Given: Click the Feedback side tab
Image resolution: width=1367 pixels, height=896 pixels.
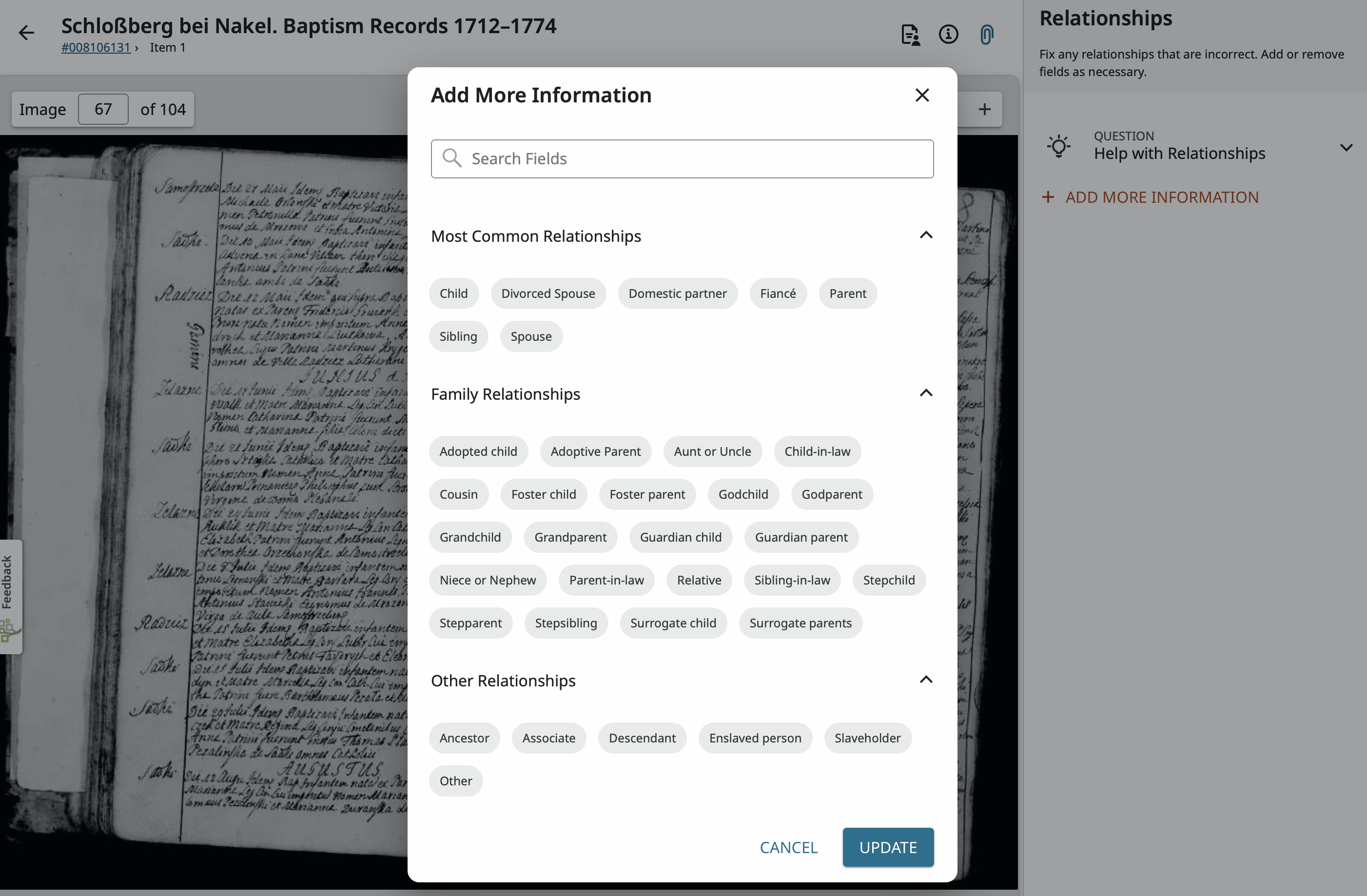Looking at the screenshot, I should pos(8,583).
